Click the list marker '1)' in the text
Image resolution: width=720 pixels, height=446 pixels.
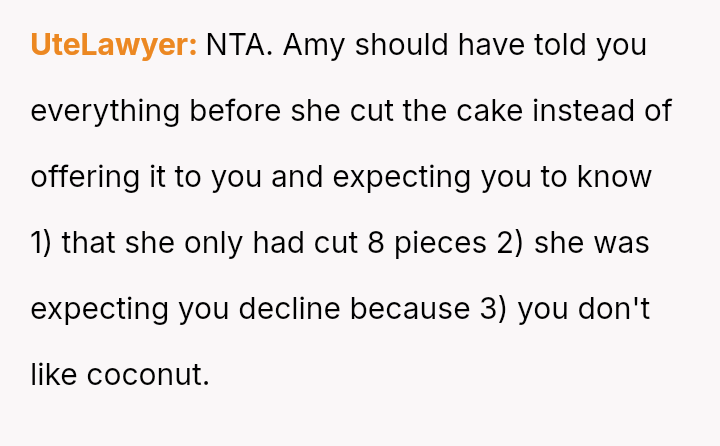point(42,243)
